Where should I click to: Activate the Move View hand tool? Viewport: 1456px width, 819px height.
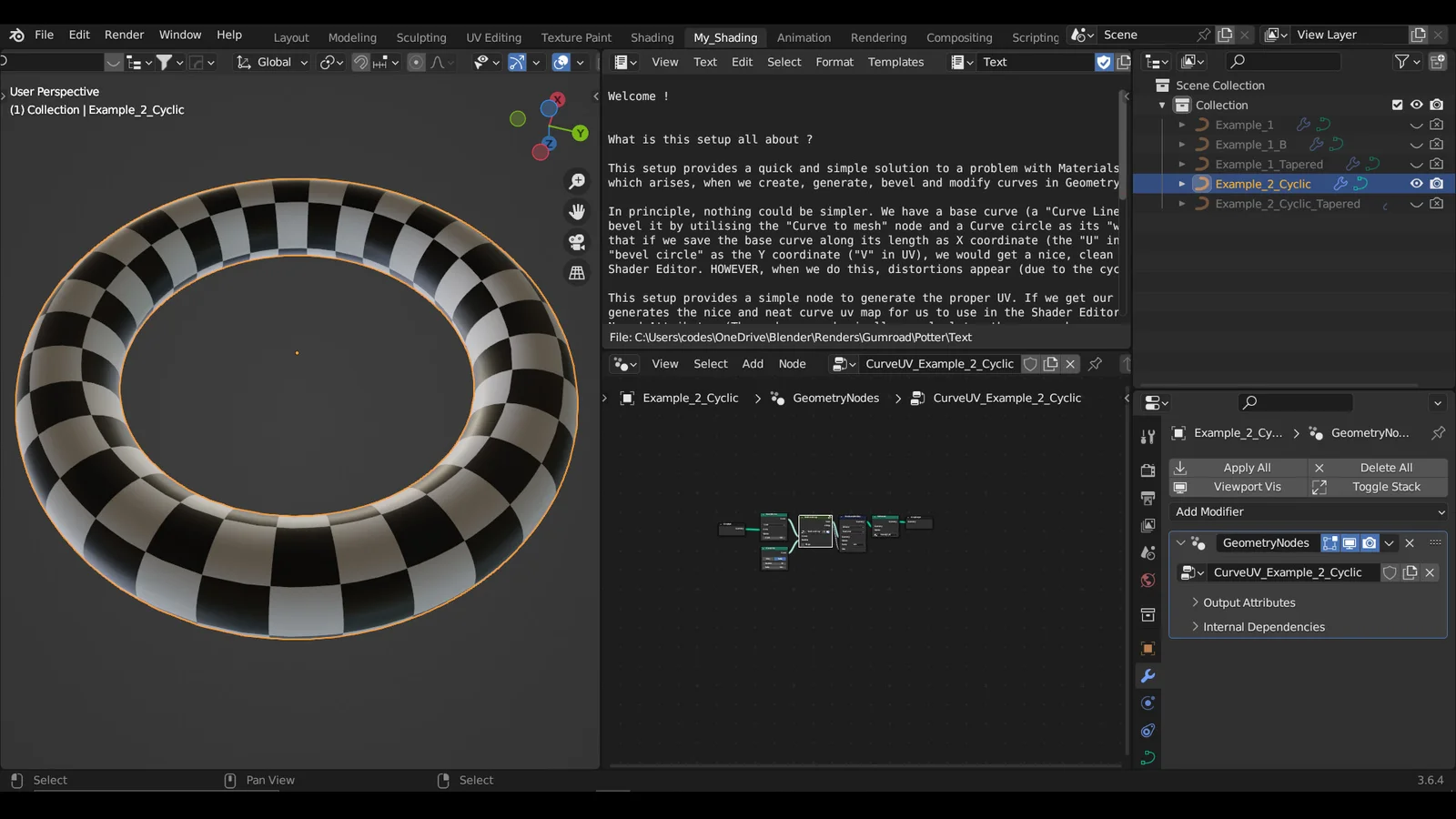(577, 211)
